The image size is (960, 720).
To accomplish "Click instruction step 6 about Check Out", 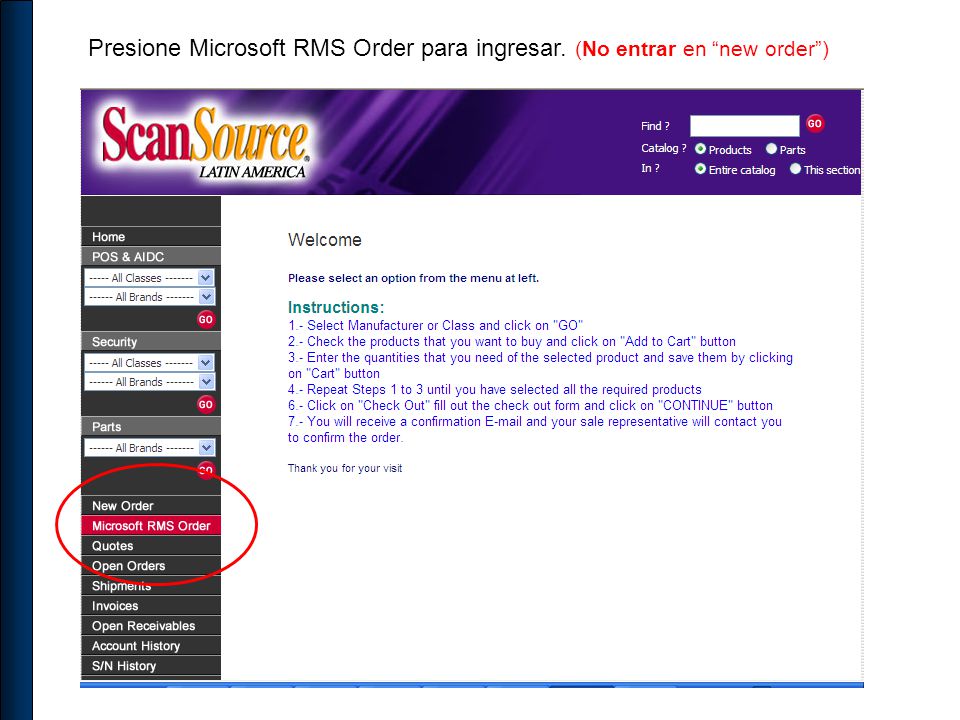I will (530, 405).
